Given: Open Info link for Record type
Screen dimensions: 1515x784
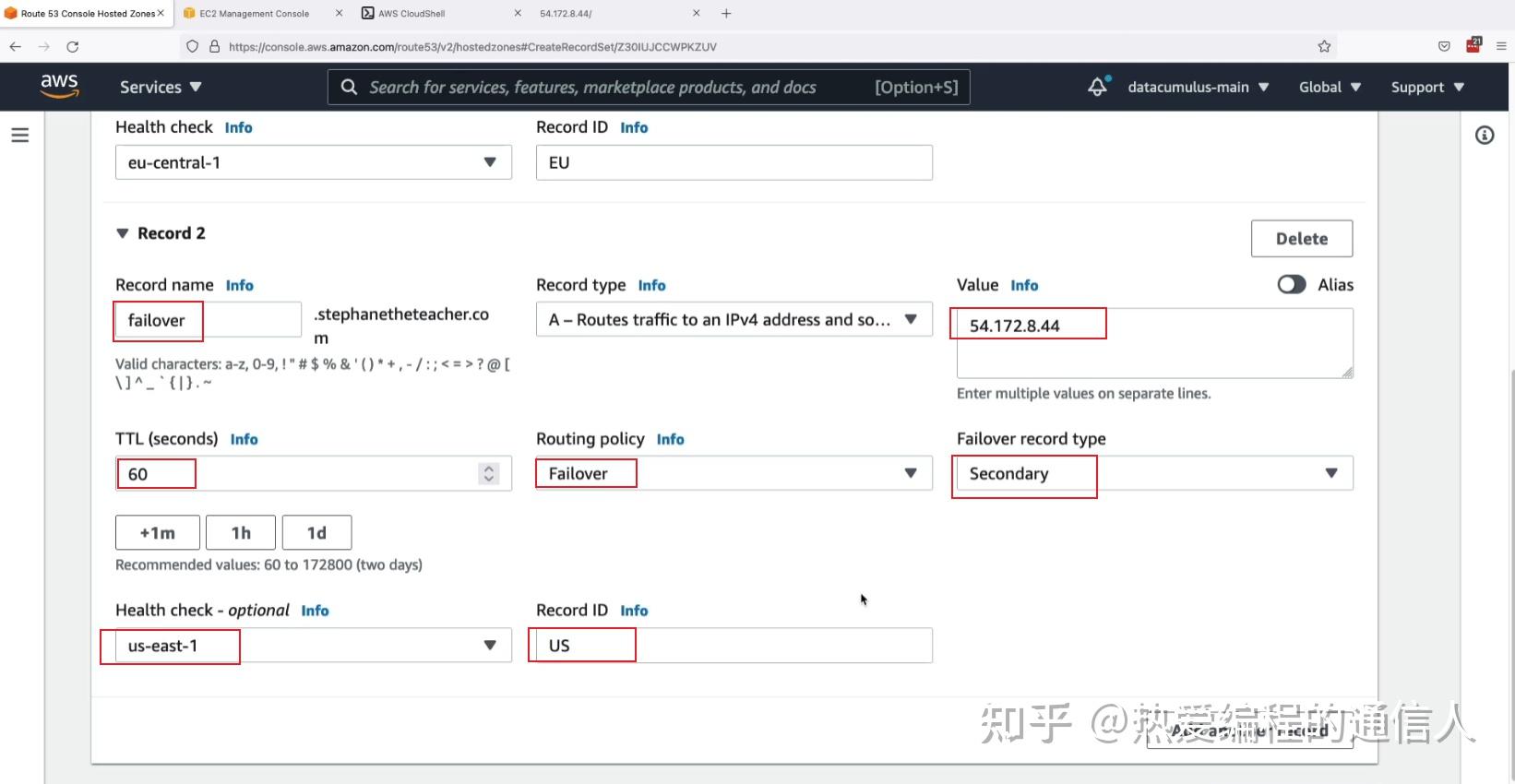Looking at the screenshot, I should pos(652,285).
